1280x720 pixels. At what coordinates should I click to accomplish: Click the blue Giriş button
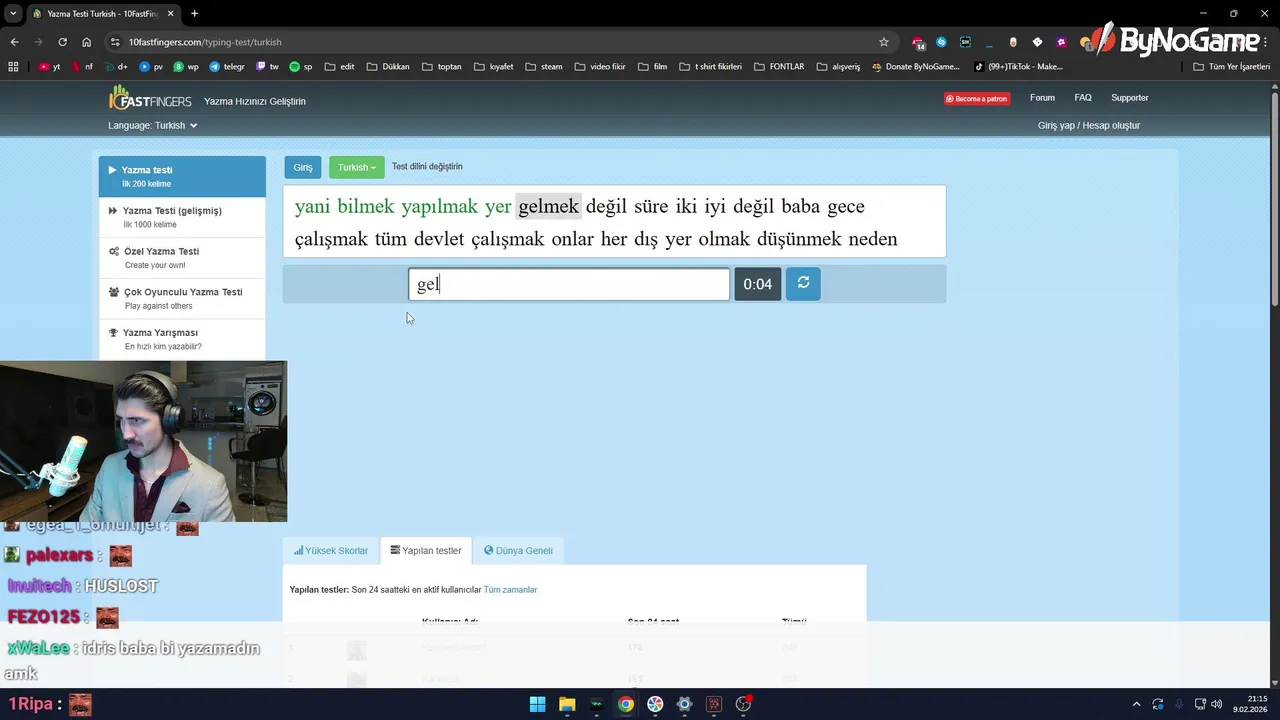[303, 167]
